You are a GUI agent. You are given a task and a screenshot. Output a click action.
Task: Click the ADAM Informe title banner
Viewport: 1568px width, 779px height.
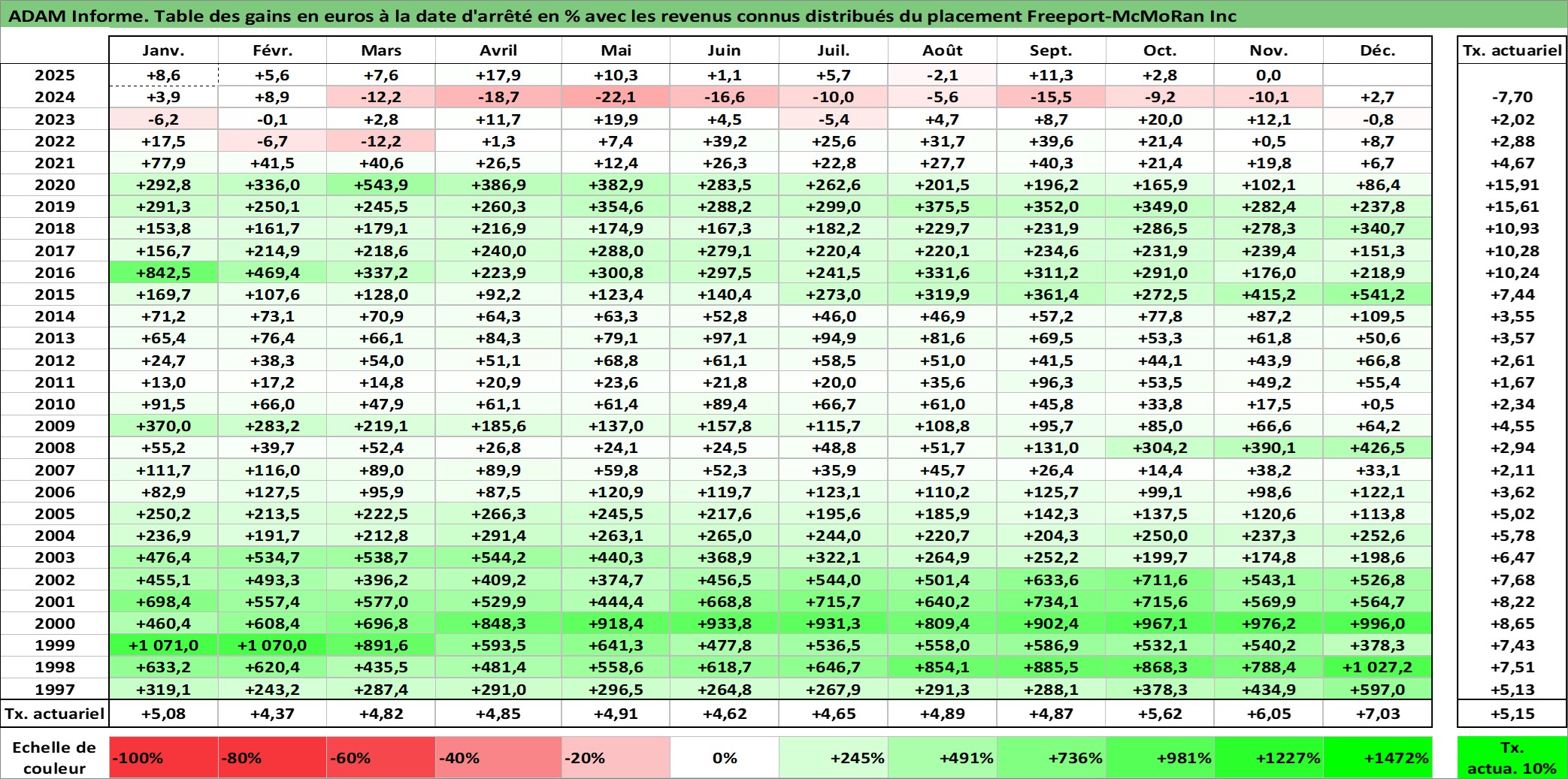pos(784,15)
